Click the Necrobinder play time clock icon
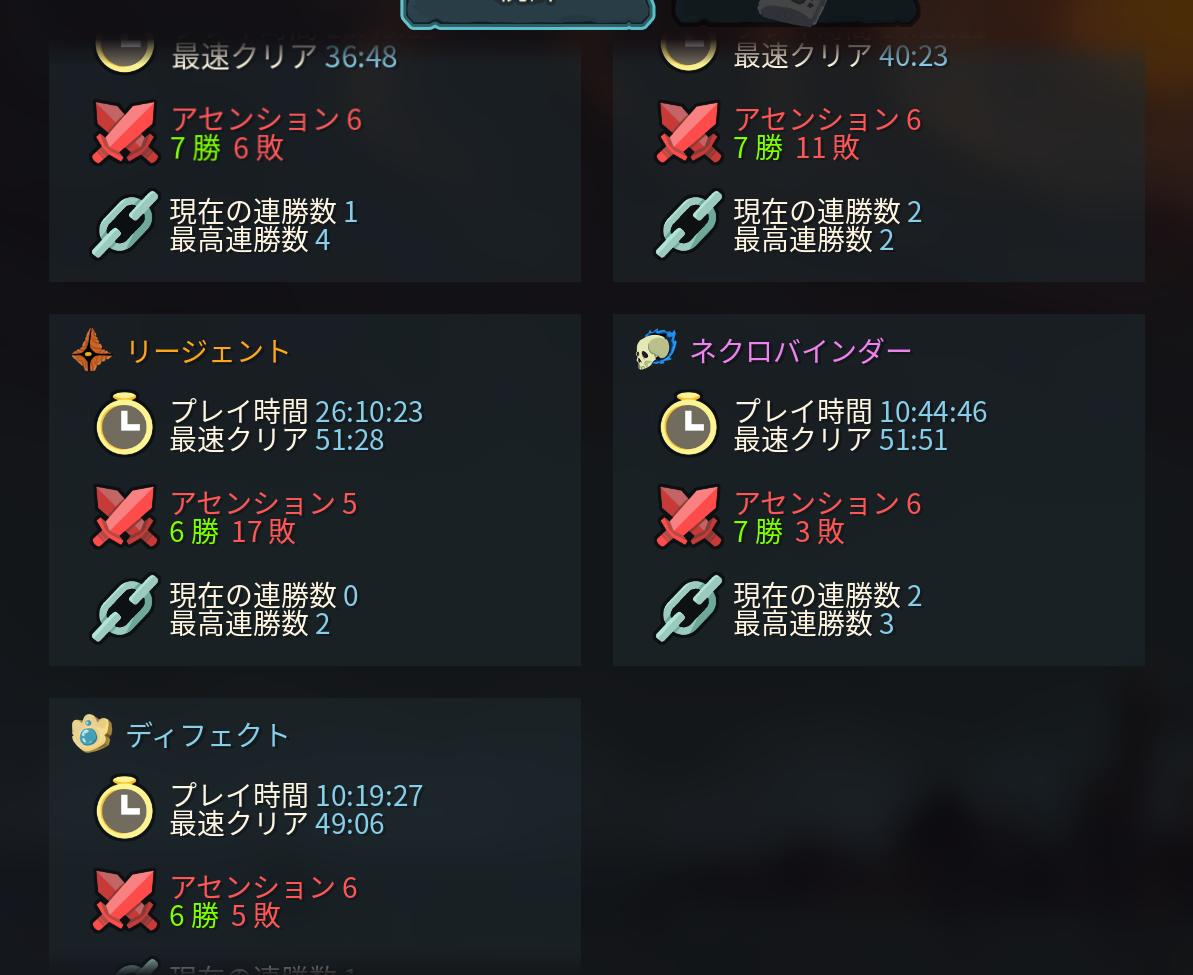 pos(688,424)
